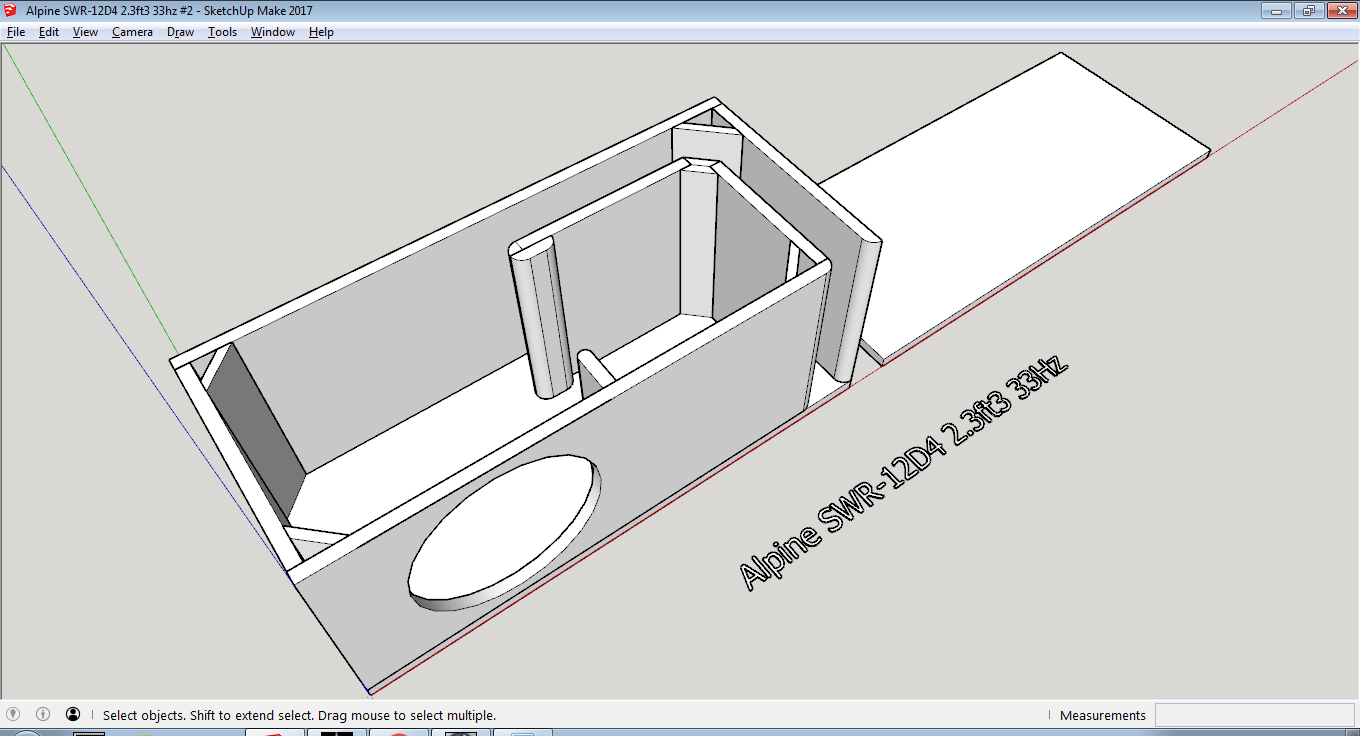Click the user sign-in status icon
Screen dimensions: 1360x736
73,714
